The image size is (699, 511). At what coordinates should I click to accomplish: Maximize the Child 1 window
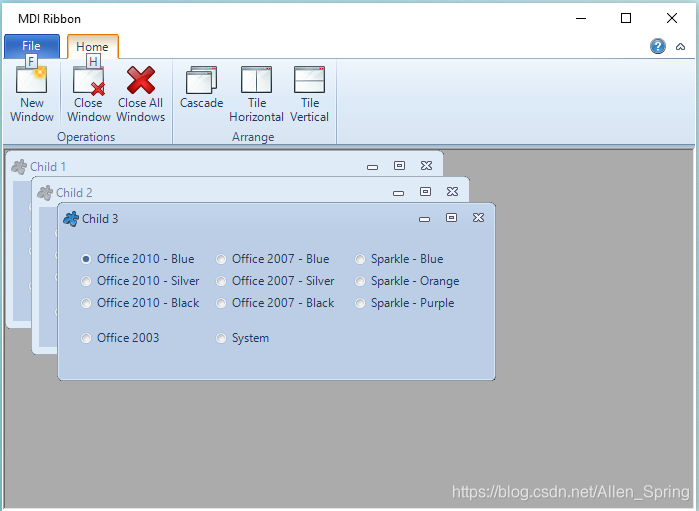[x=399, y=166]
